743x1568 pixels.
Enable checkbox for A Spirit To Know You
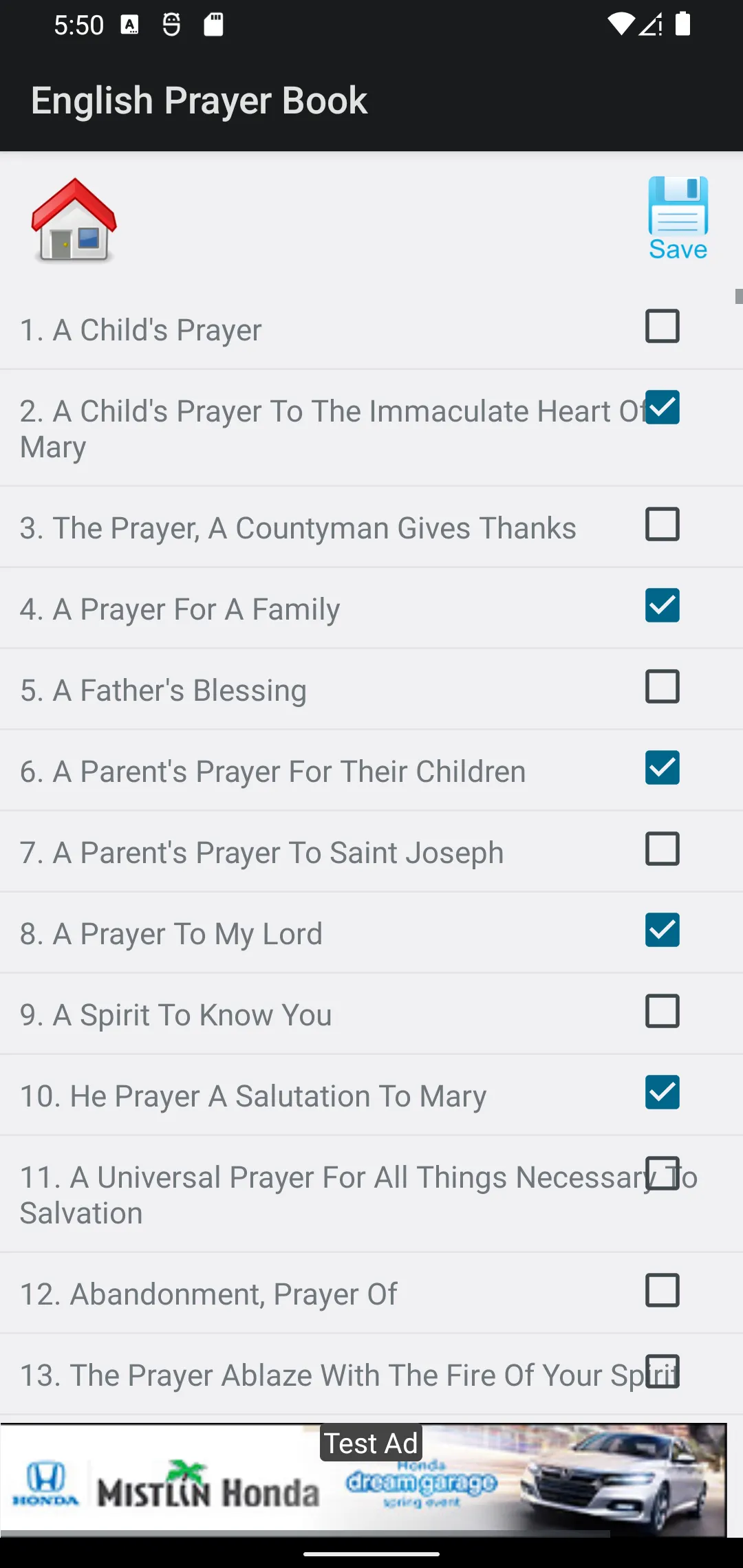[x=663, y=1011]
